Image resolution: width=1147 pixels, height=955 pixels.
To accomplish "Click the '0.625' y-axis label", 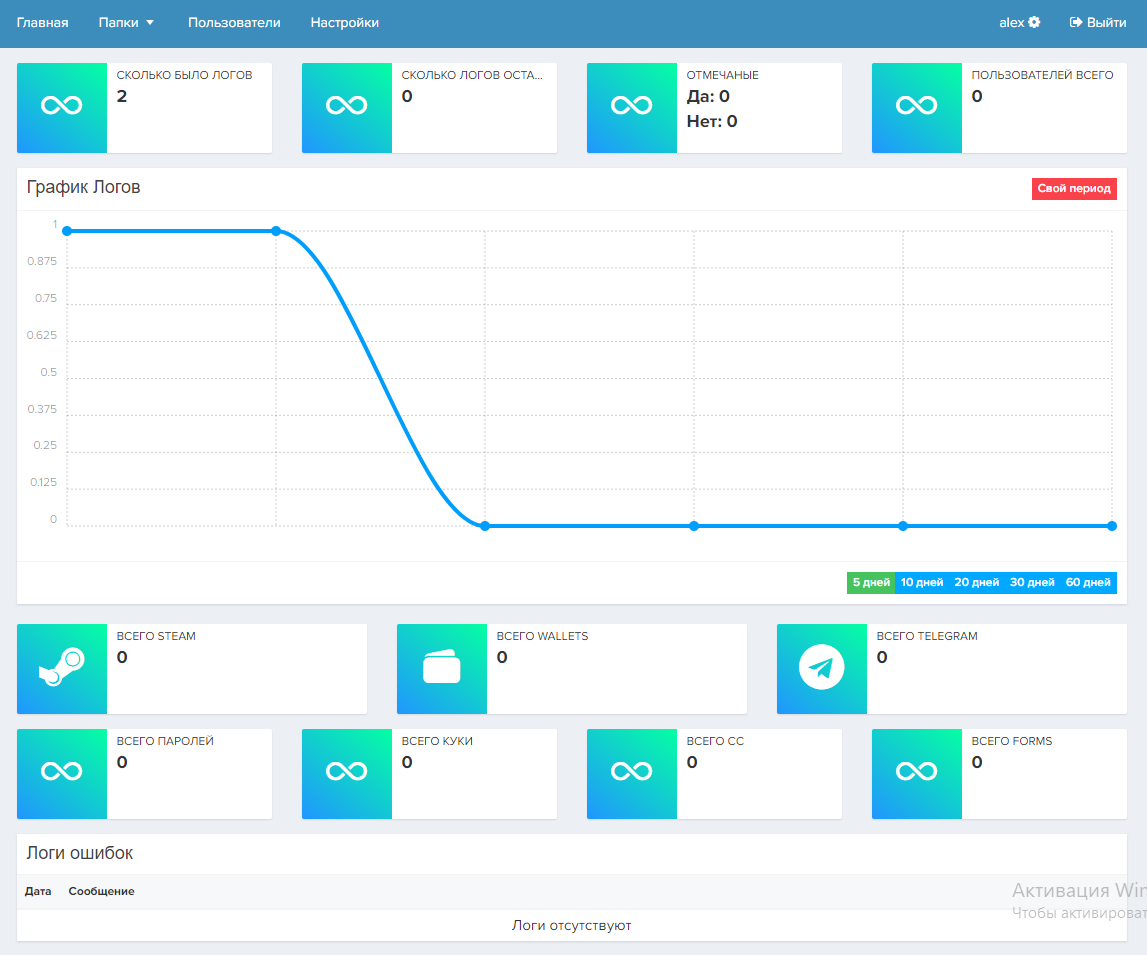I will click(x=42, y=336).
